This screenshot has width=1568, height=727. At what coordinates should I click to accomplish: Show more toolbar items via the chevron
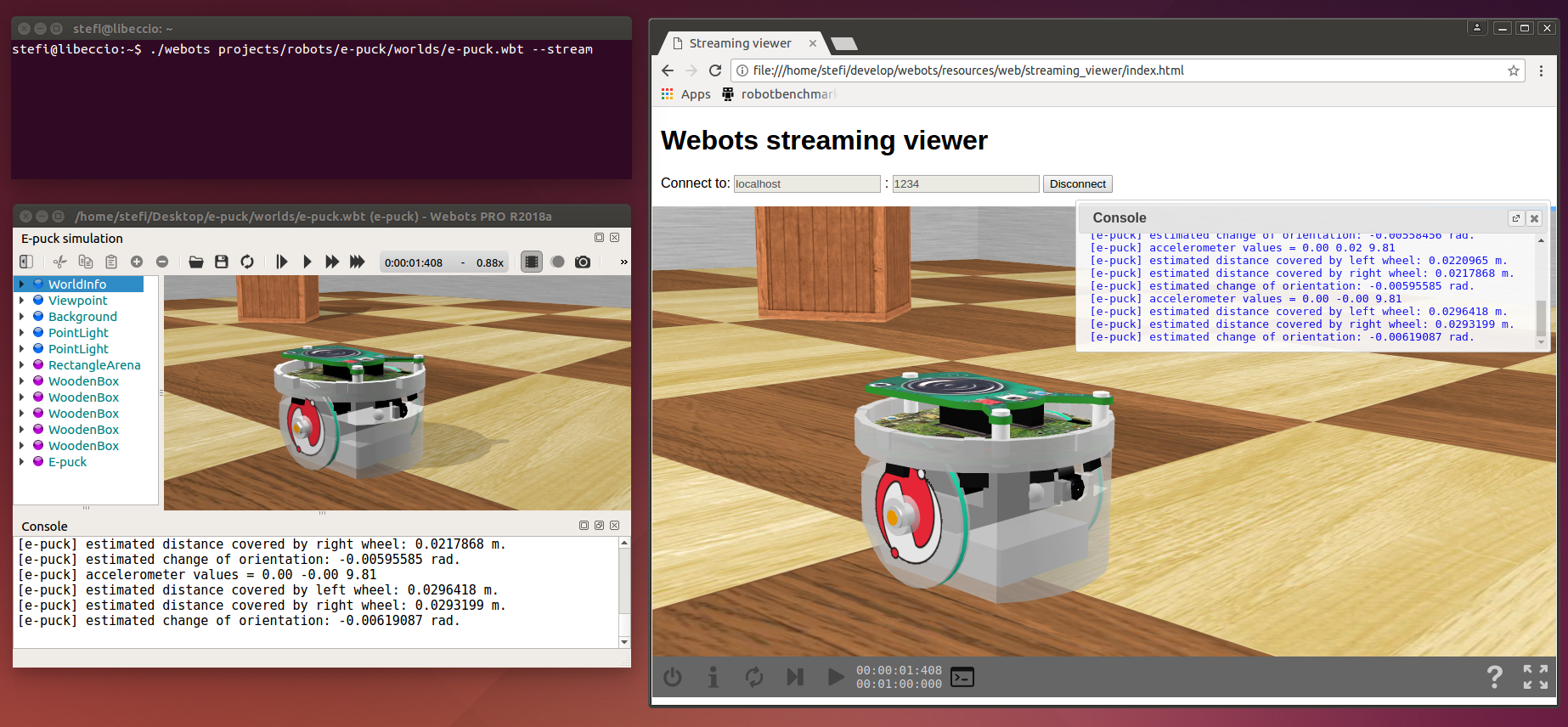pos(623,262)
